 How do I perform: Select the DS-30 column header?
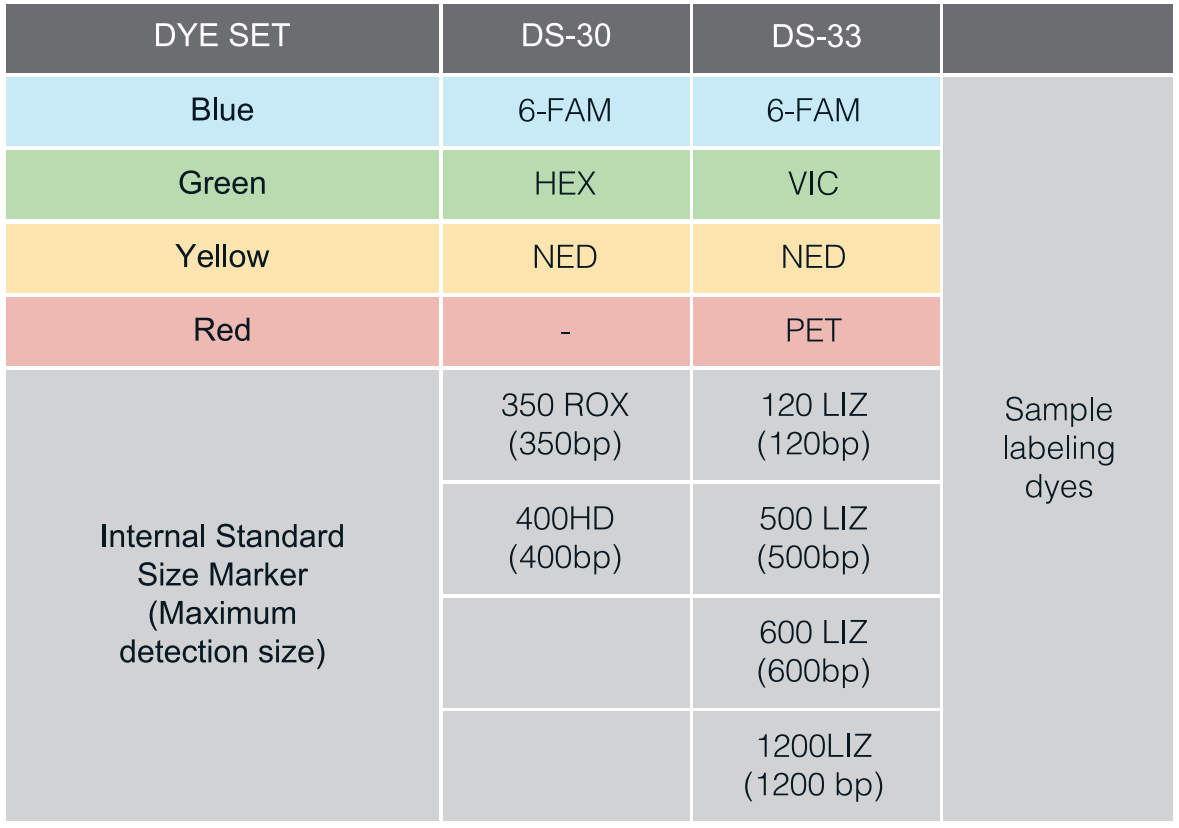click(565, 37)
